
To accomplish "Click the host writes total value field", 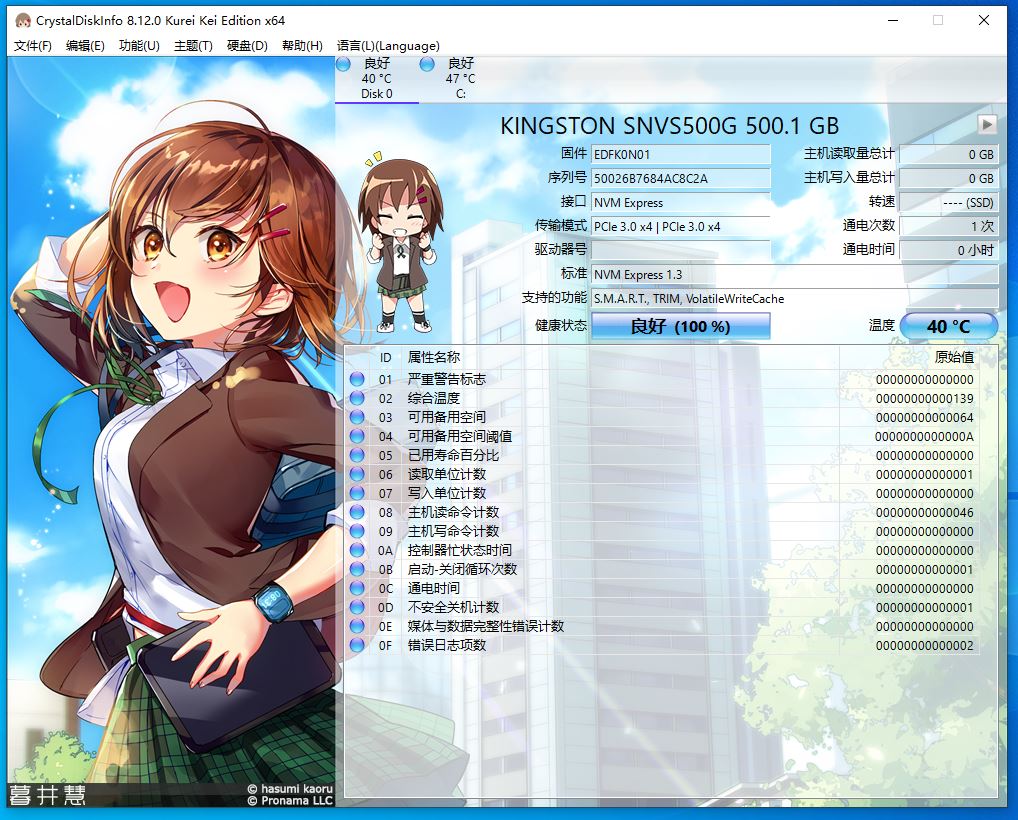I will (949, 179).
